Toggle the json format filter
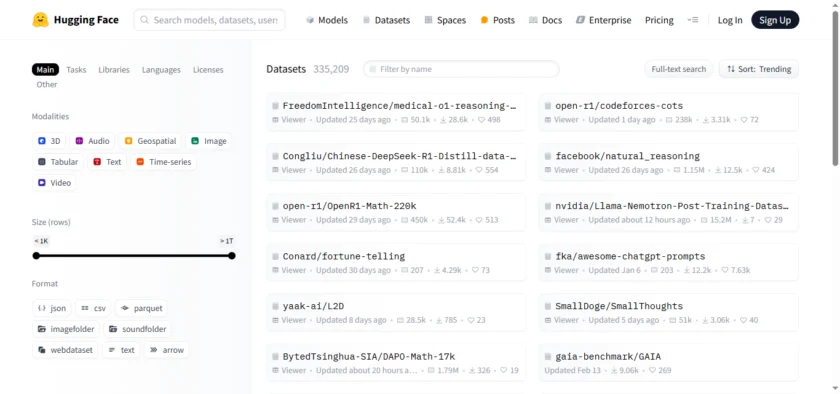The width and height of the screenshot is (840, 394). (52, 308)
